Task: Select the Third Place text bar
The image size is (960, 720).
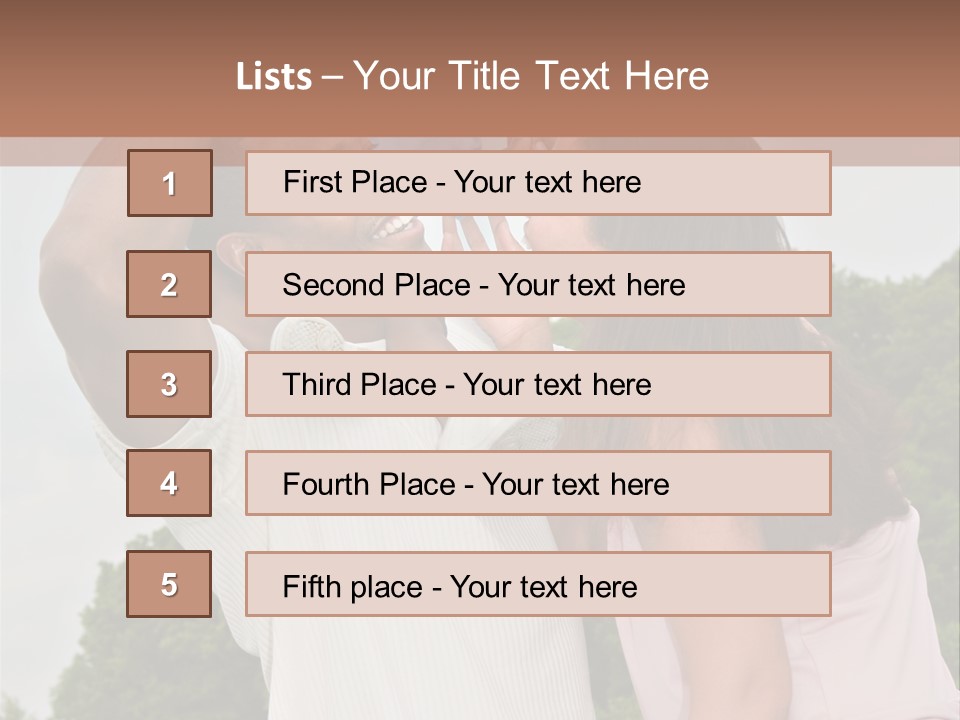Action: point(538,384)
